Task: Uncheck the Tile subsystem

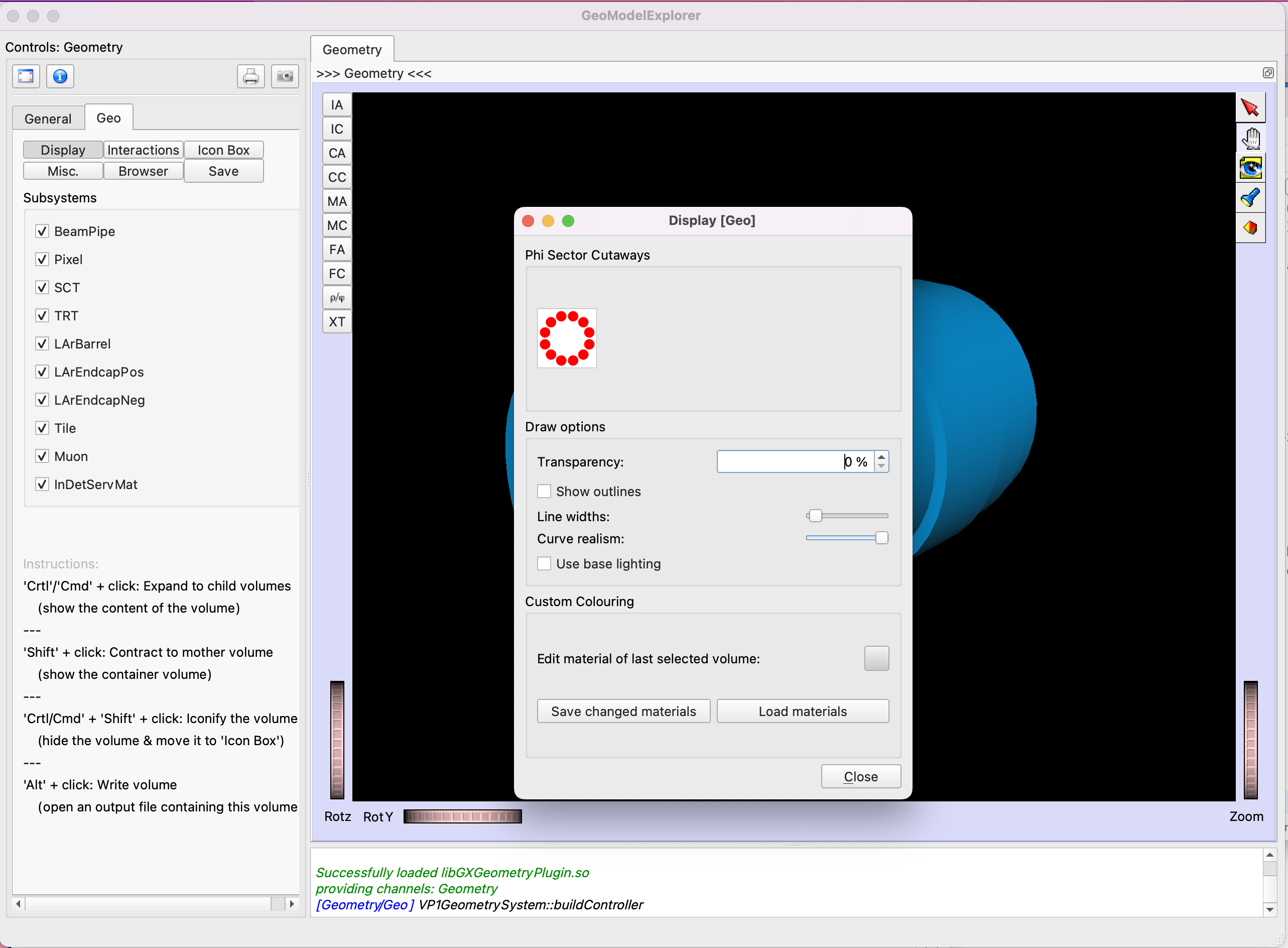Action: 42,428
